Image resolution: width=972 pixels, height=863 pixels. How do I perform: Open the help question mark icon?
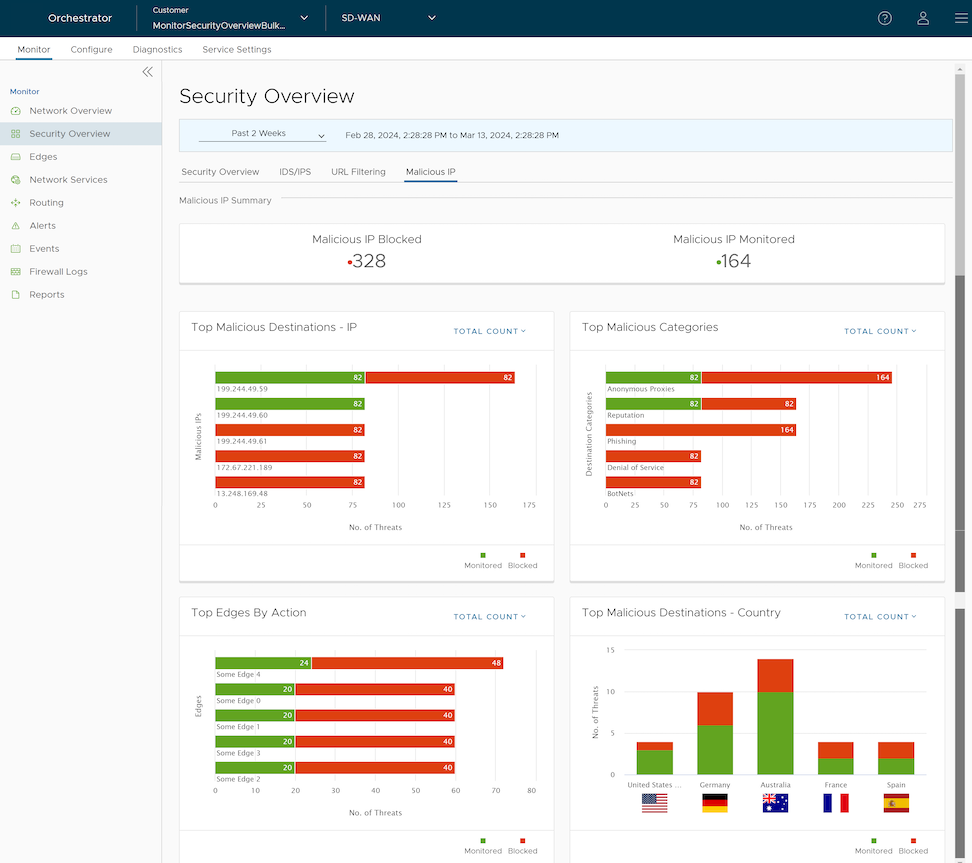click(x=884, y=18)
